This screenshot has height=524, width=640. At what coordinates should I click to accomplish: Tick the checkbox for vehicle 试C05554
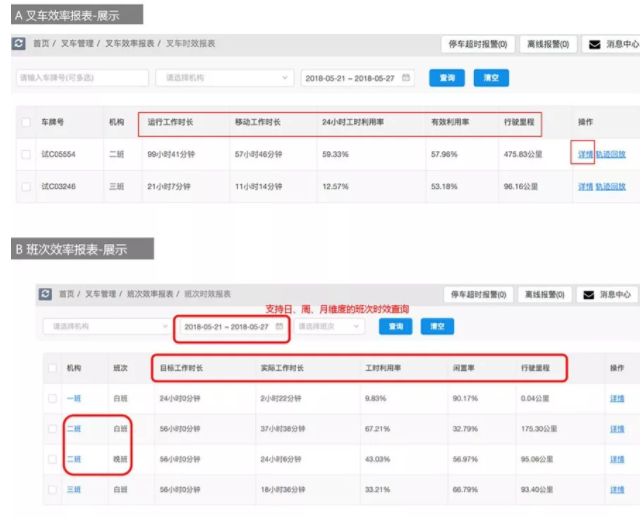[x=26, y=155]
